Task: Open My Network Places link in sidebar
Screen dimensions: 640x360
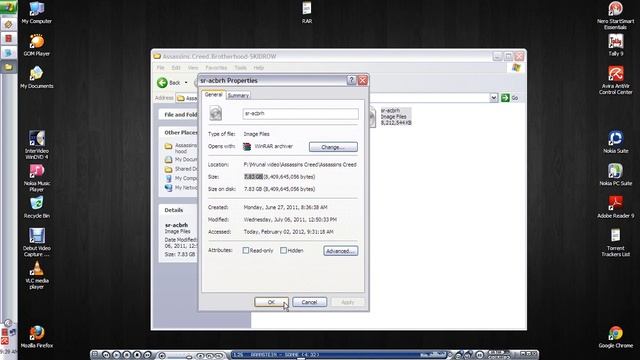Action: [181, 188]
